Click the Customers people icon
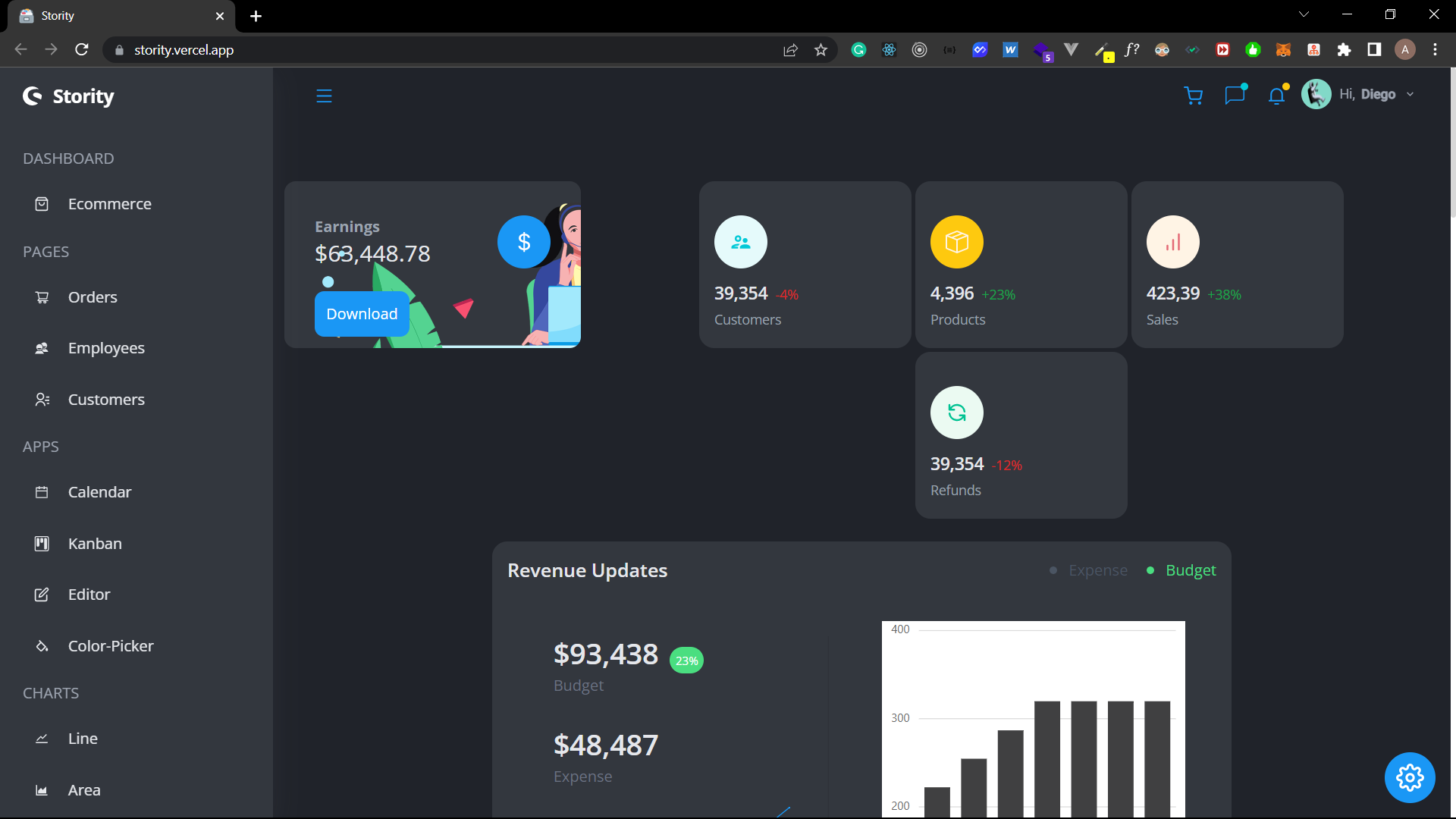This screenshot has width=1456, height=819. pyautogui.click(x=740, y=242)
